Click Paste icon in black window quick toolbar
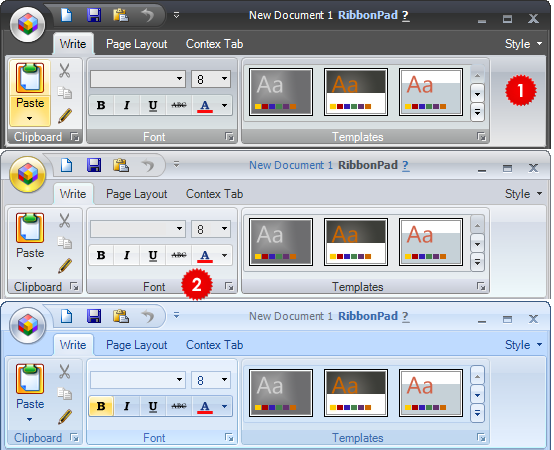554x450 pixels. point(120,15)
